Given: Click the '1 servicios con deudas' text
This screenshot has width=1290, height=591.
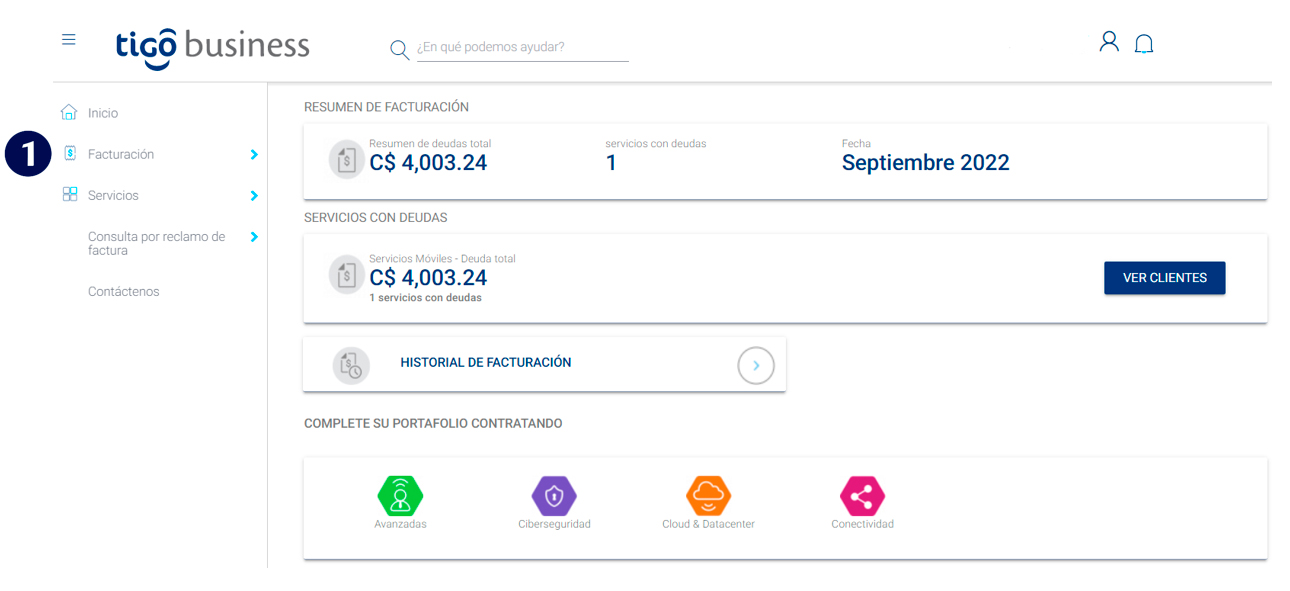Looking at the screenshot, I should pos(425,297).
